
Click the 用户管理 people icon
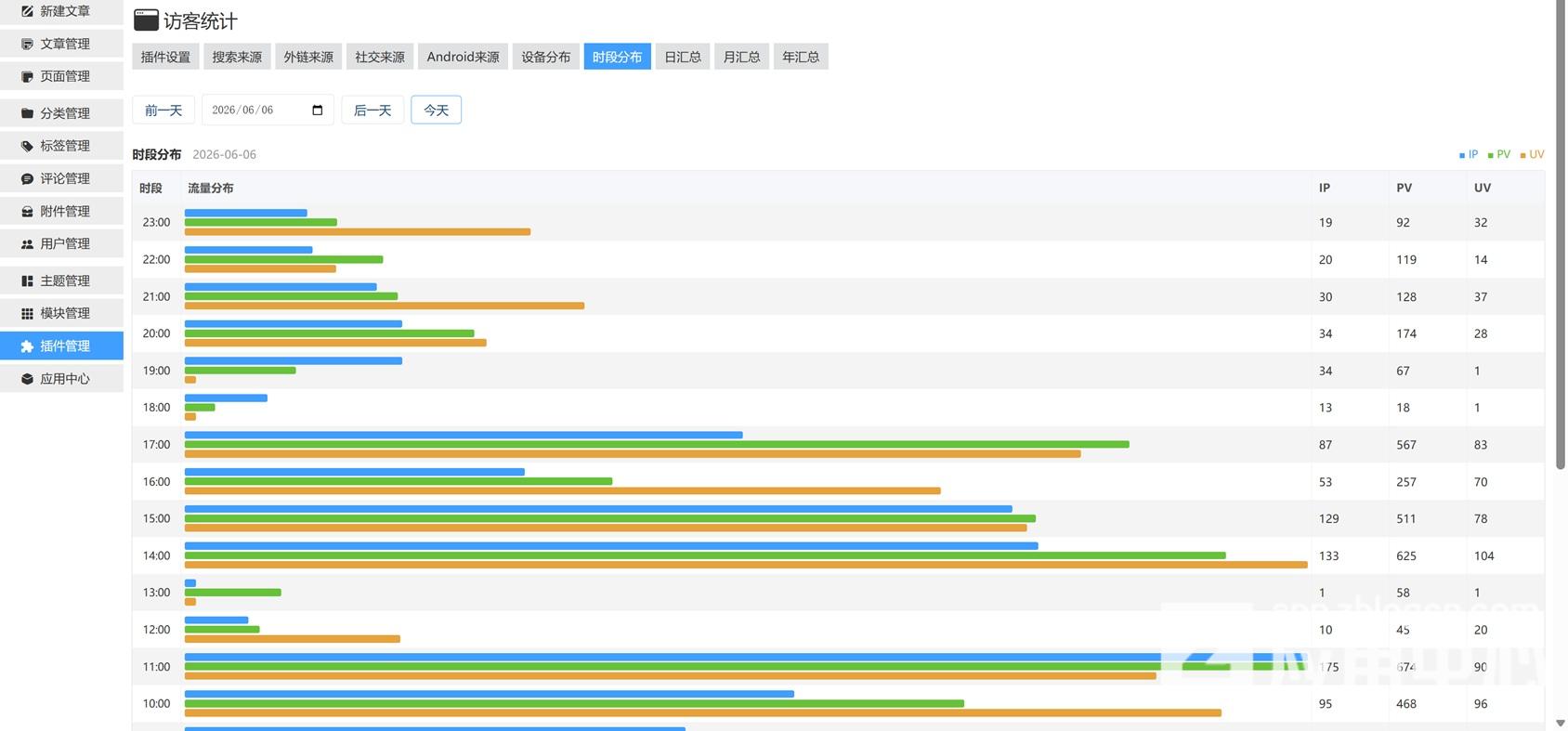tap(27, 243)
